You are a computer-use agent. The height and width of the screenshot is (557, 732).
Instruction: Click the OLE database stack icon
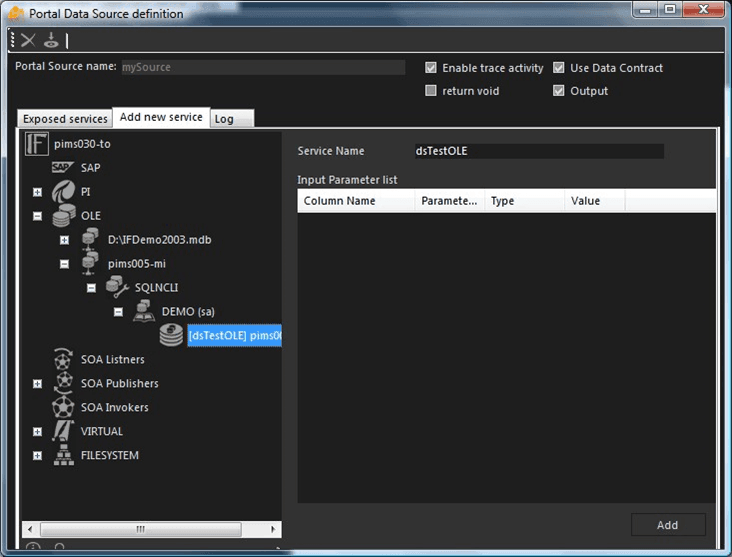tap(64, 215)
